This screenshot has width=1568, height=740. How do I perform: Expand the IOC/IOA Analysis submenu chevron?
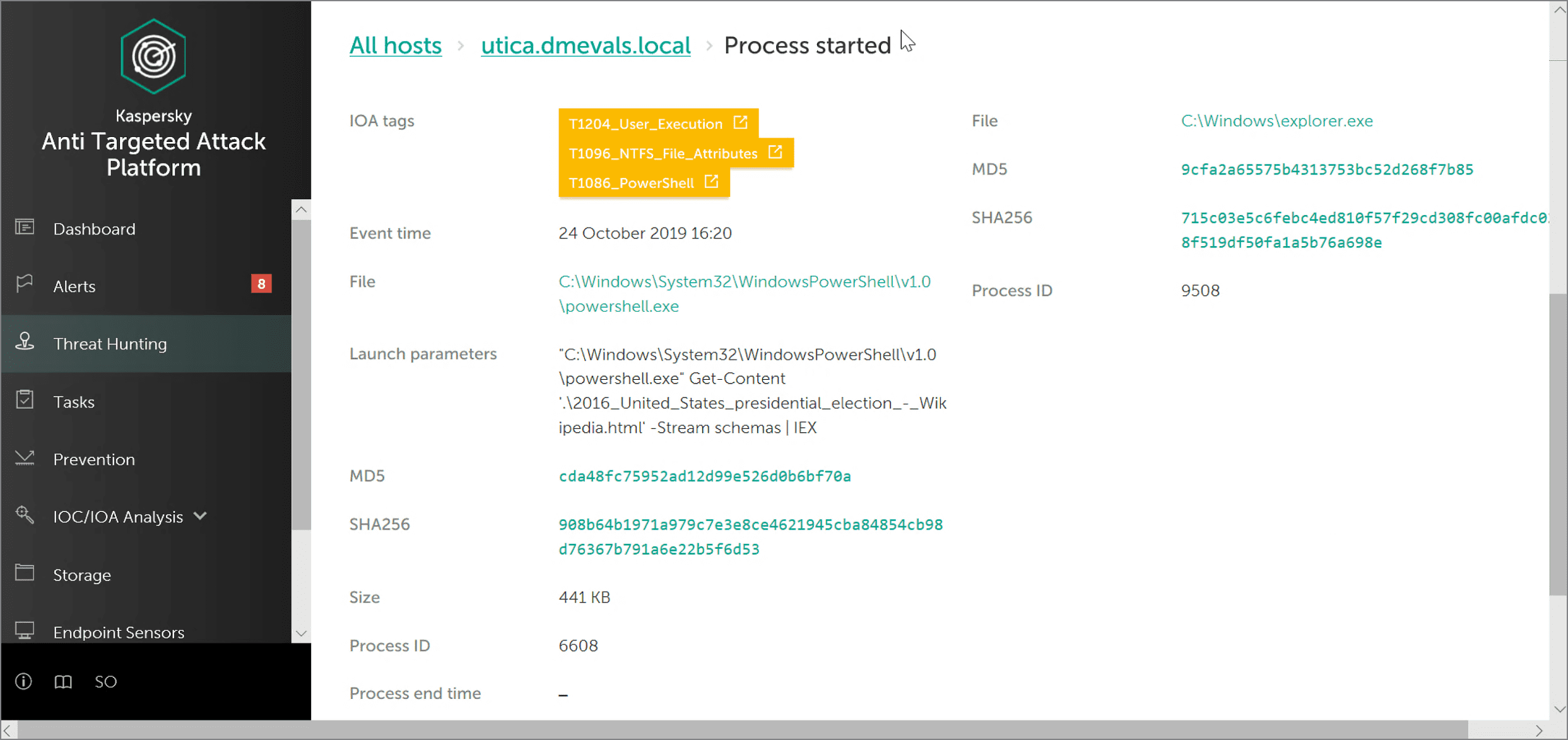201,516
